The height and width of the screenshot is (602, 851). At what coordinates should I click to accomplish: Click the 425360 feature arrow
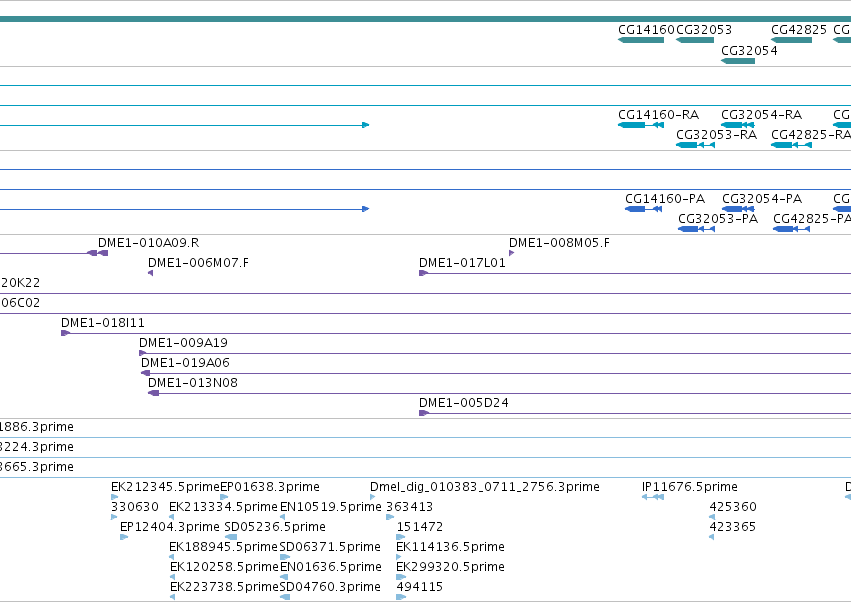[x=712, y=517]
